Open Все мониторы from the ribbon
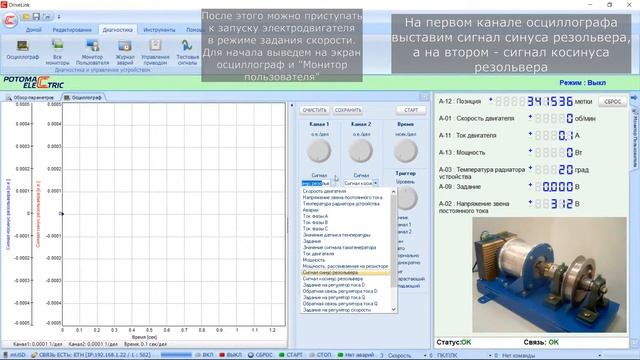640x360 pixels. (x=57, y=52)
